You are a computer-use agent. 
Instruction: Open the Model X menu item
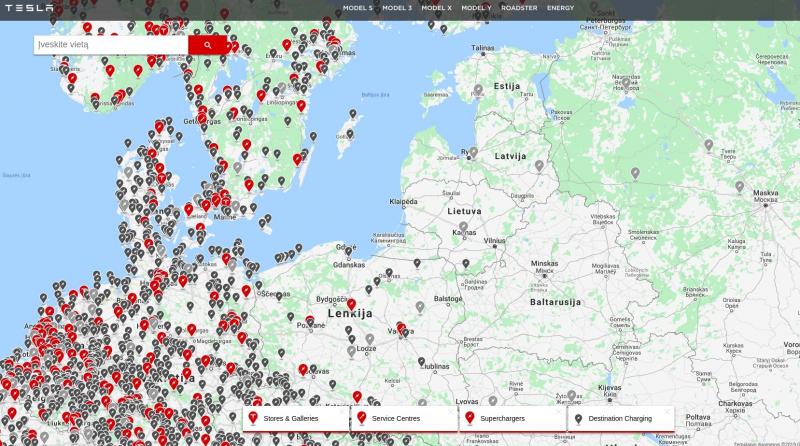436,8
